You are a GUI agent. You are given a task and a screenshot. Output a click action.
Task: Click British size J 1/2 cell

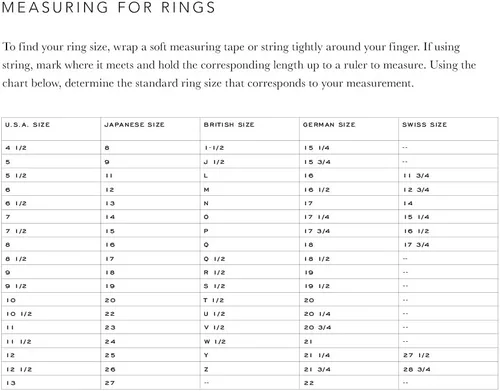coord(250,162)
